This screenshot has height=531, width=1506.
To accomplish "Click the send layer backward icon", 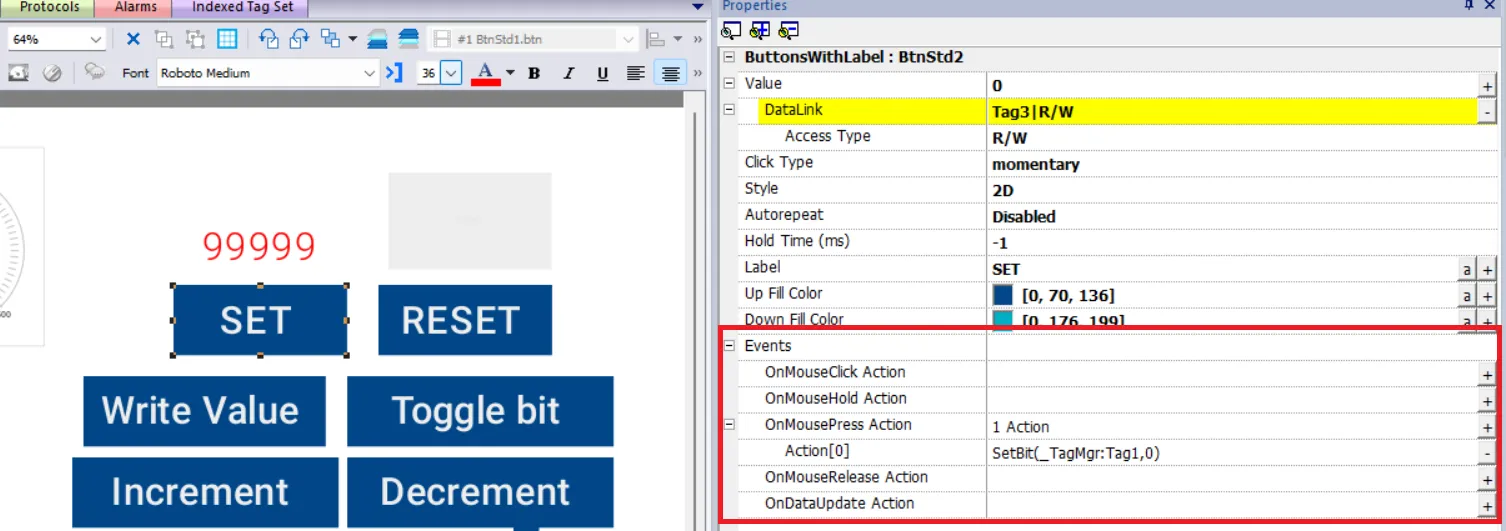I will [408, 39].
